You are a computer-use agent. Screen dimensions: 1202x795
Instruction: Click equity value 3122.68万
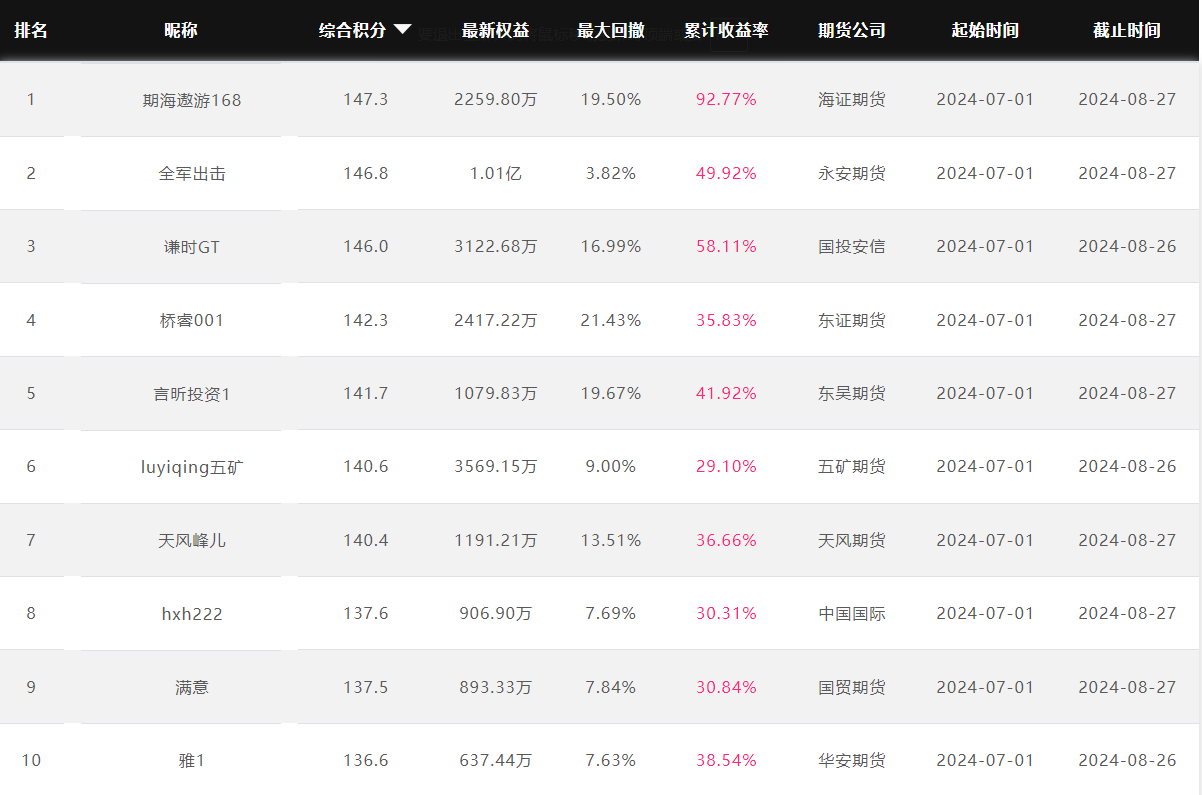pyautogui.click(x=496, y=246)
